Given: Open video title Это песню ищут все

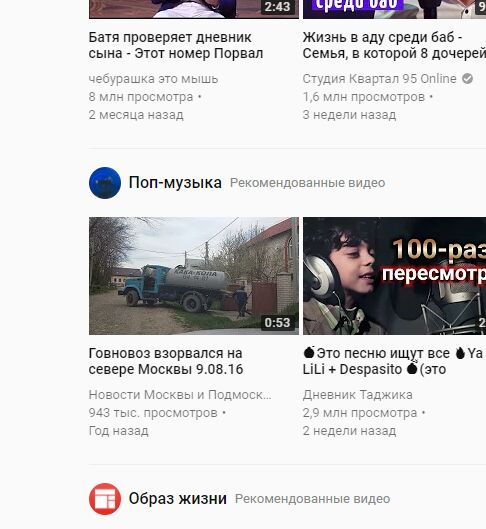Looking at the screenshot, I should pyautogui.click(x=394, y=361).
